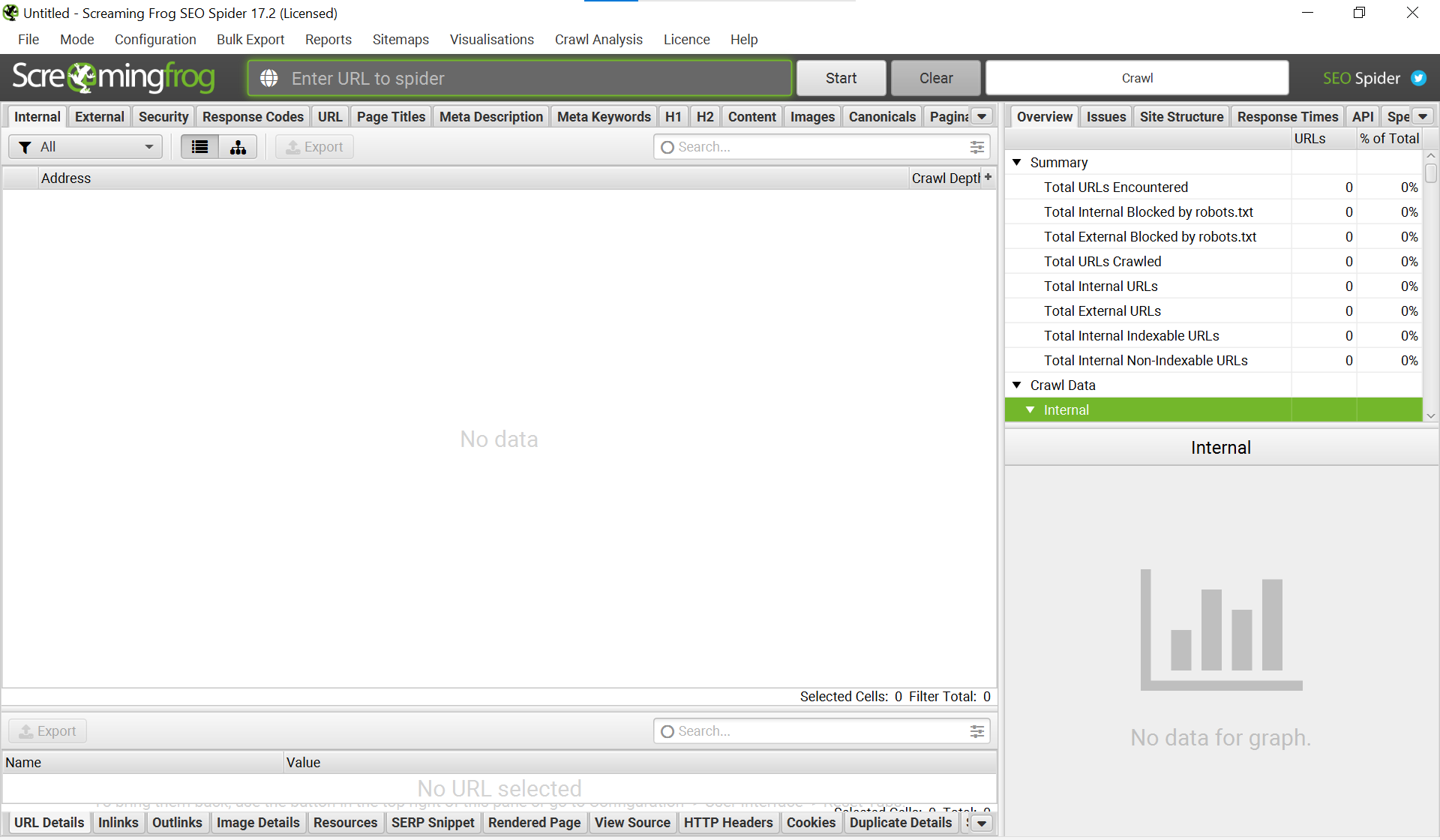Click the lower pane Search field
The height and width of the screenshot is (840, 1440).
pyautogui.click(x=821, y=731)
